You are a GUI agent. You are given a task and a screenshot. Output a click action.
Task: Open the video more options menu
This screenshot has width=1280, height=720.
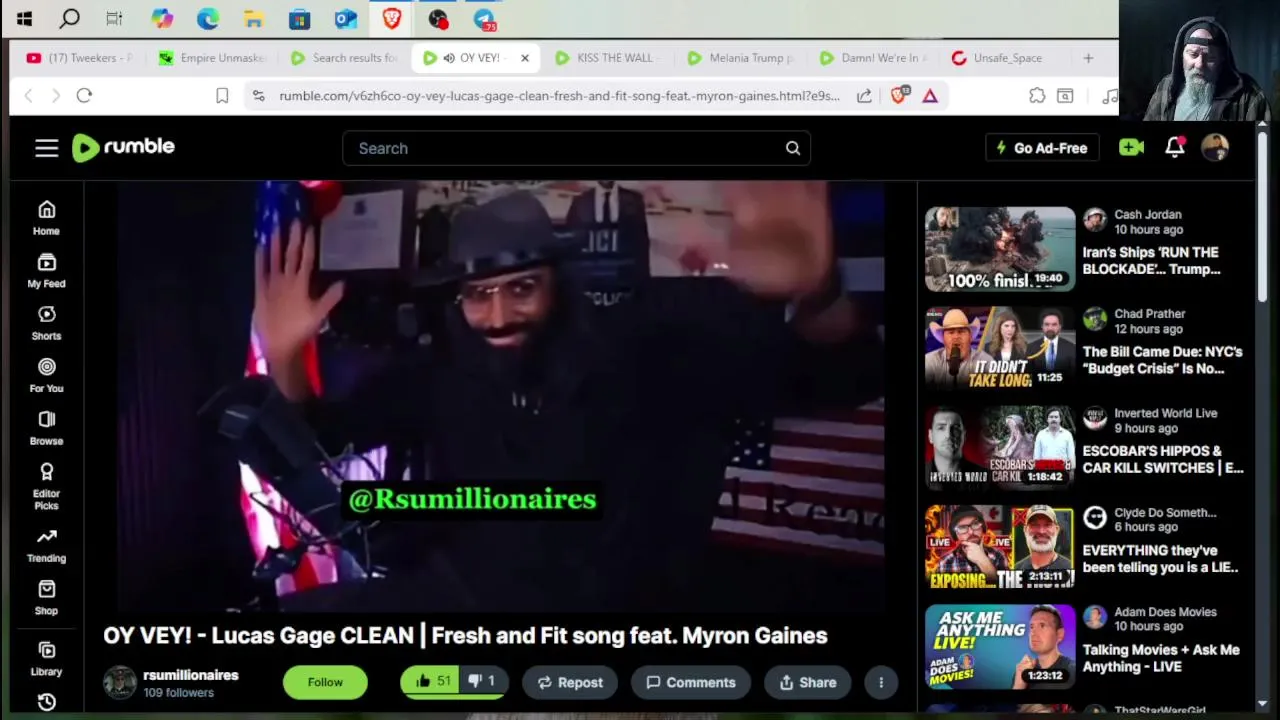pos(881,682)
